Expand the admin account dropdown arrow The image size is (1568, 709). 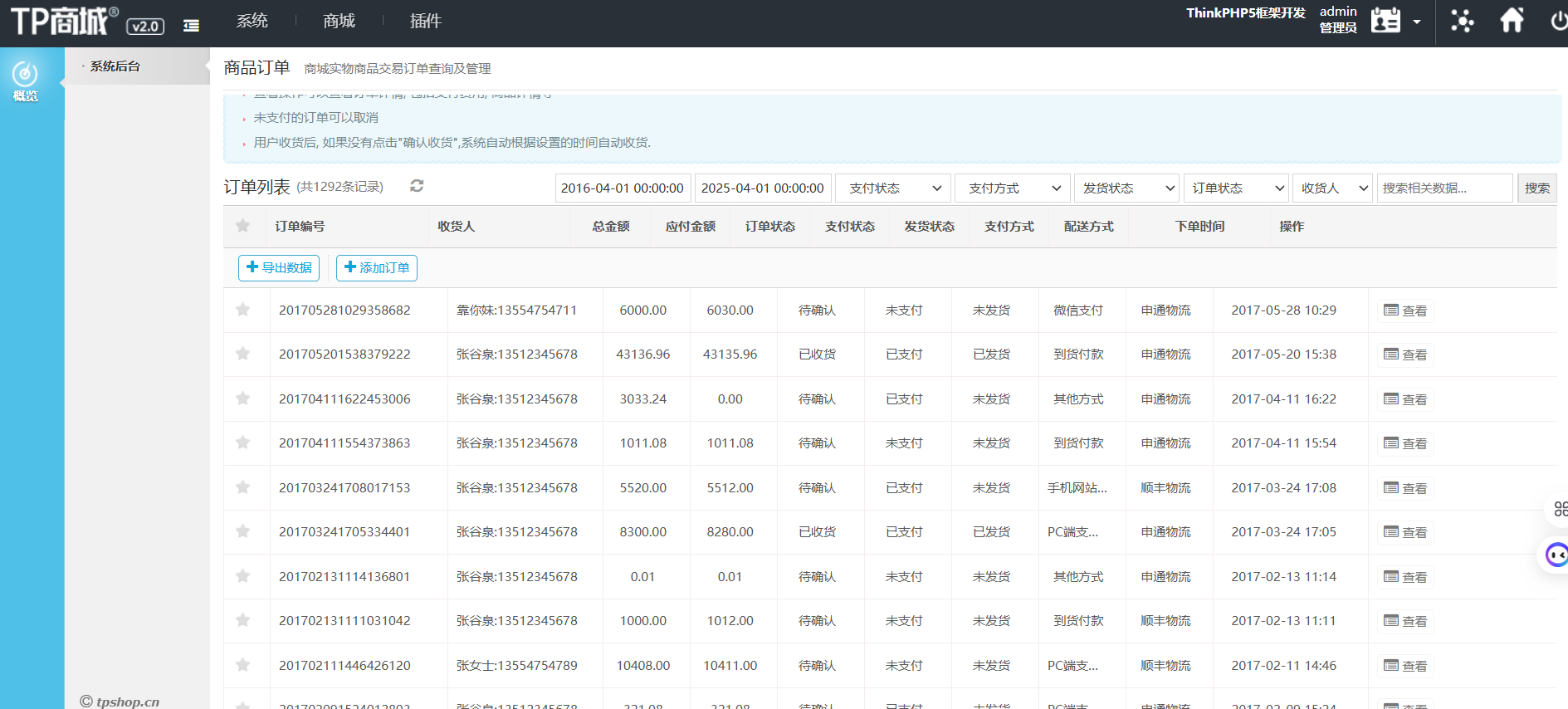[1417, 22]
